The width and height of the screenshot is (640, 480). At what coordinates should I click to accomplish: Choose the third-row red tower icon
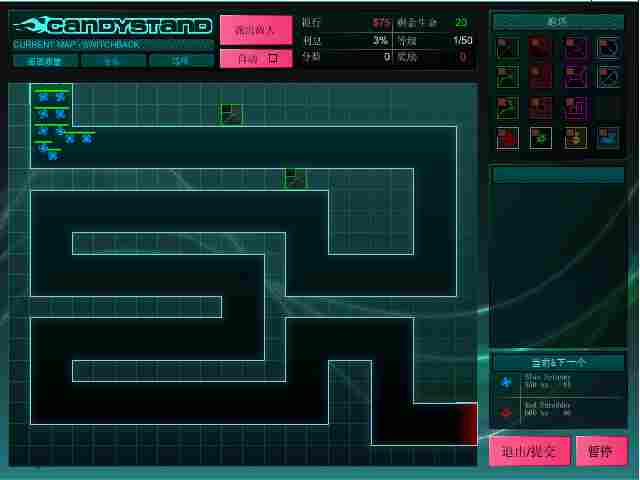(541, 107)
